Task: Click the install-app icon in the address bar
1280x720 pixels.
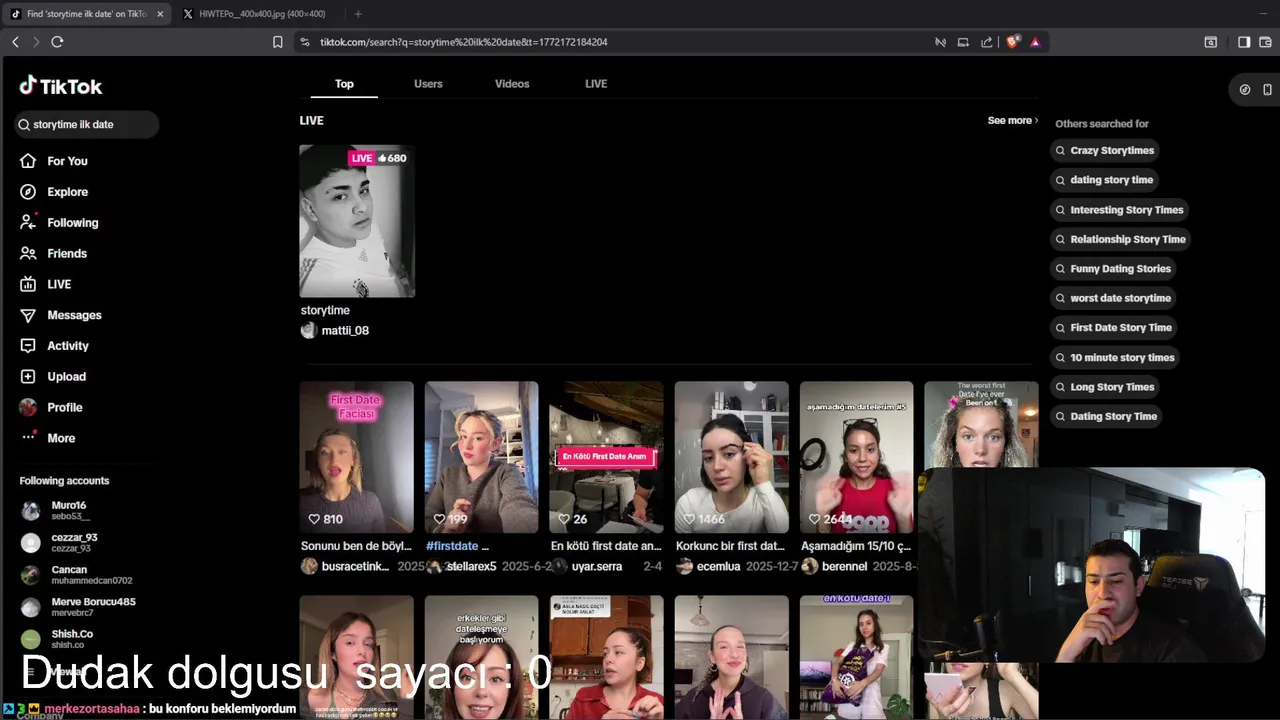Action: point(963,42)
